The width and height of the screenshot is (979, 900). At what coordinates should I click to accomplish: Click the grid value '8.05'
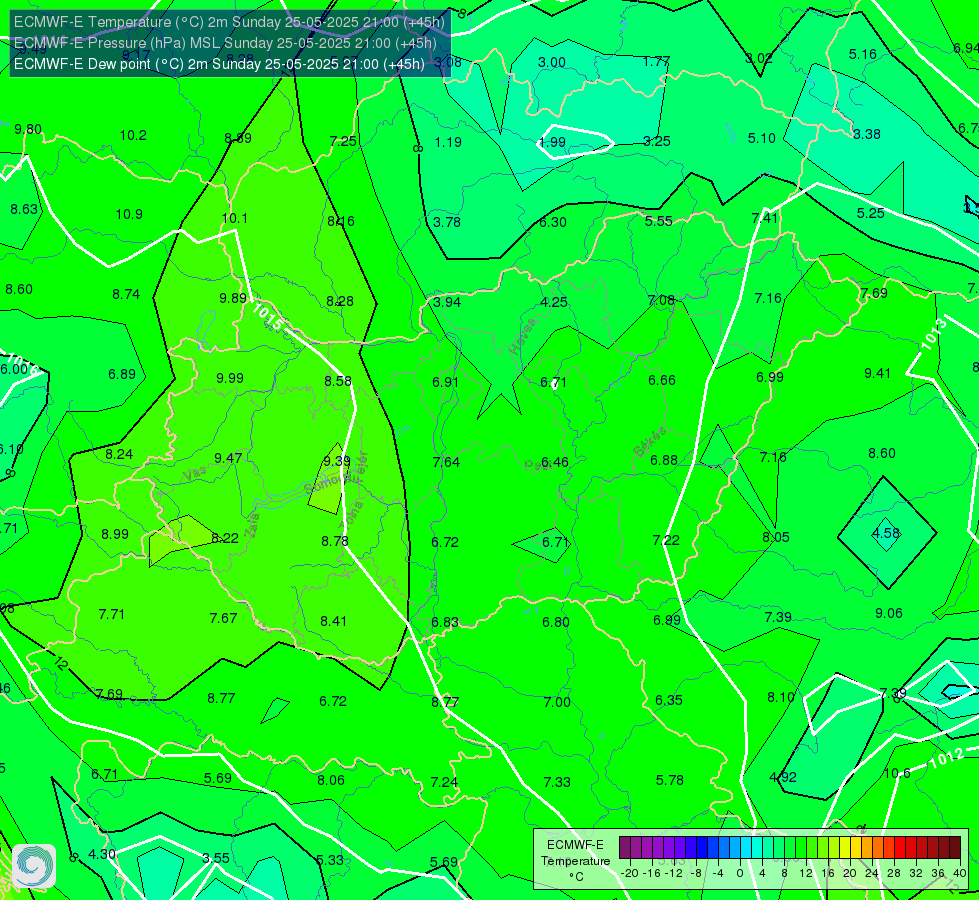775,537
